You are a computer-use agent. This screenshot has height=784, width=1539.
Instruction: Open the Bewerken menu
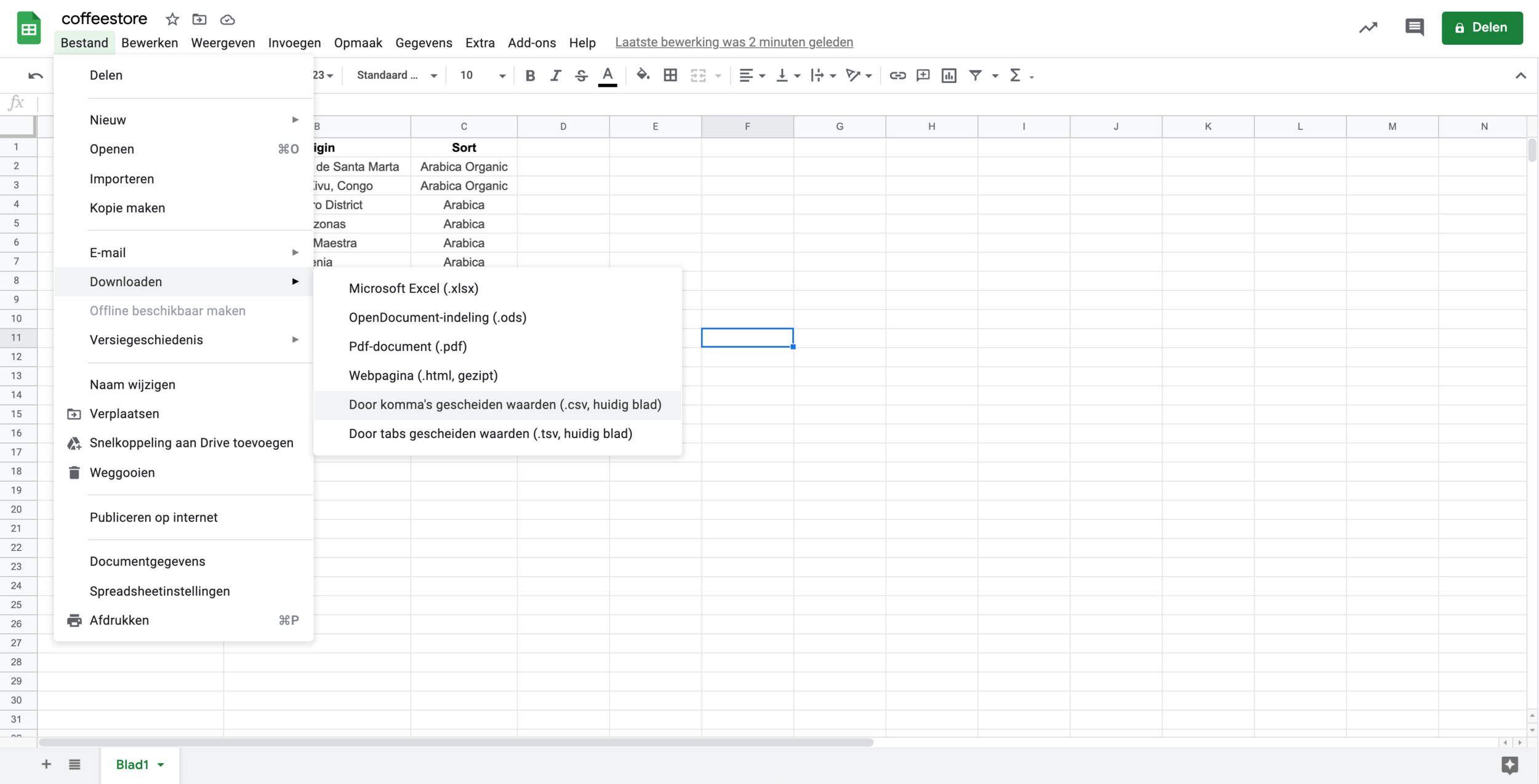coord(150,42)
